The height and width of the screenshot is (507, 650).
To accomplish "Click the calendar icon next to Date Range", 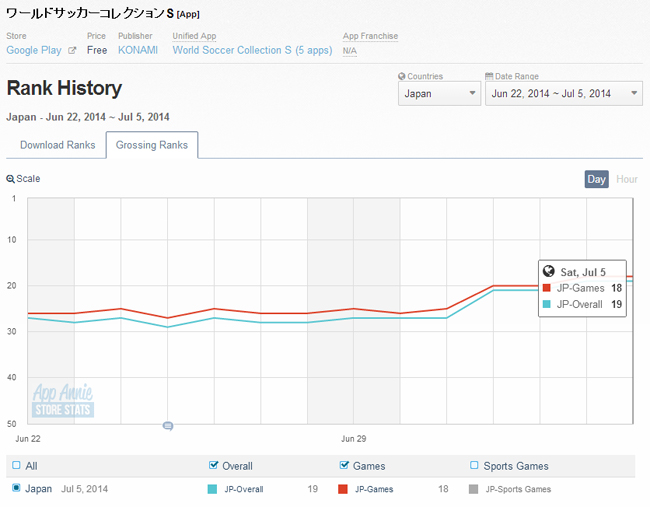I will pyautogui.click(x=489, y=76).
